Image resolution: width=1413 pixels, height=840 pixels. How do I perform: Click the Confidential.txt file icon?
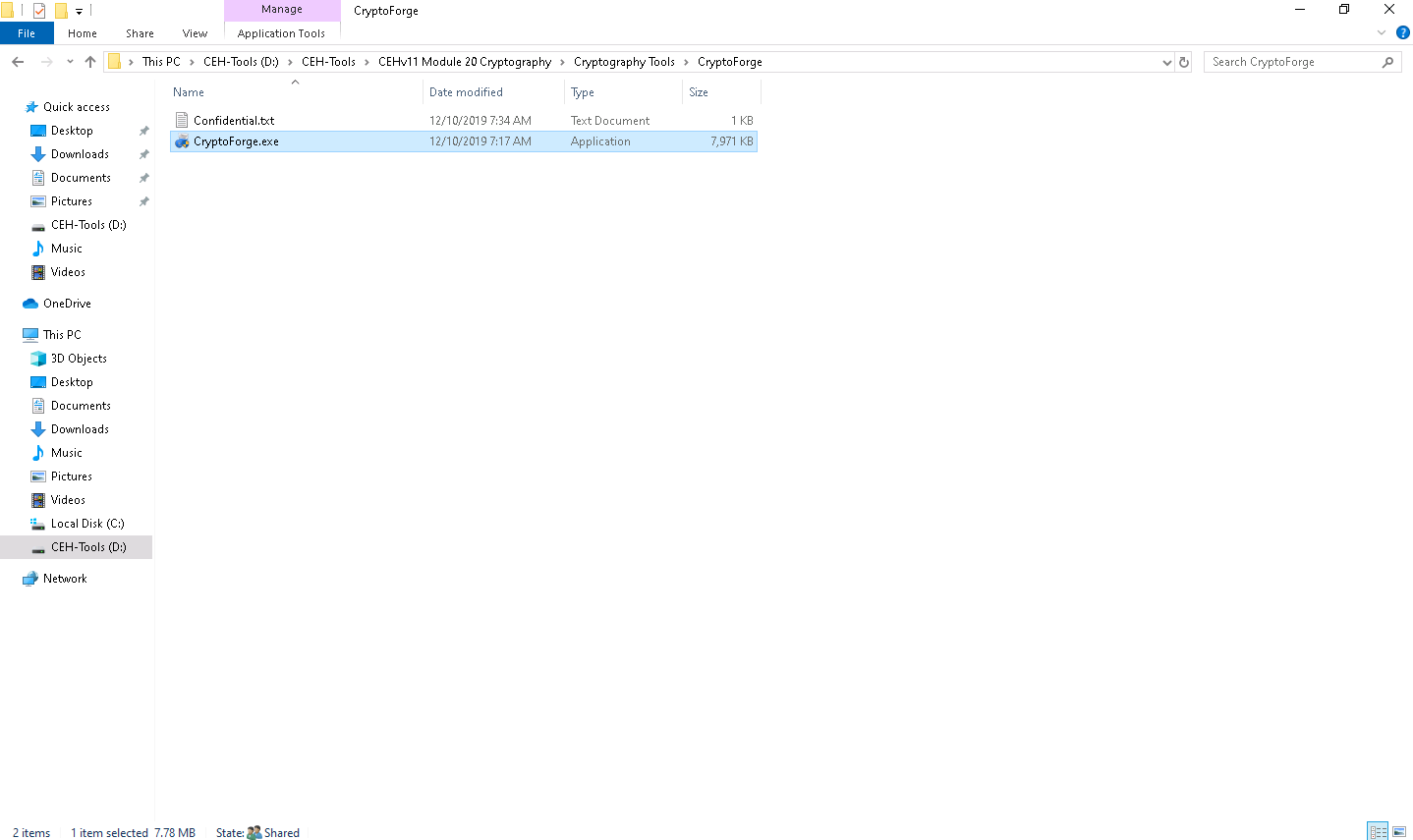(182, 121)
